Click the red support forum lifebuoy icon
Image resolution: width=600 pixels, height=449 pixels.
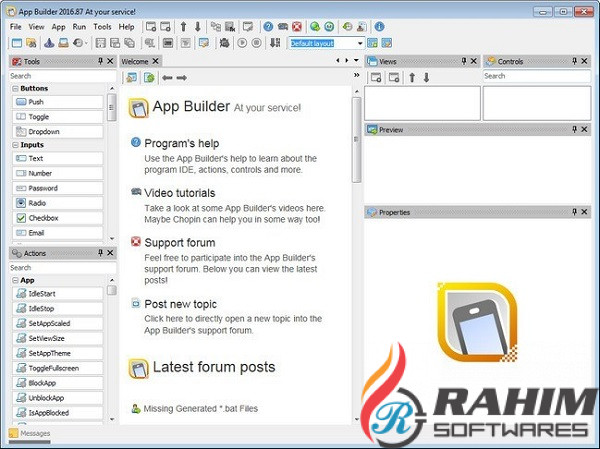297,27
